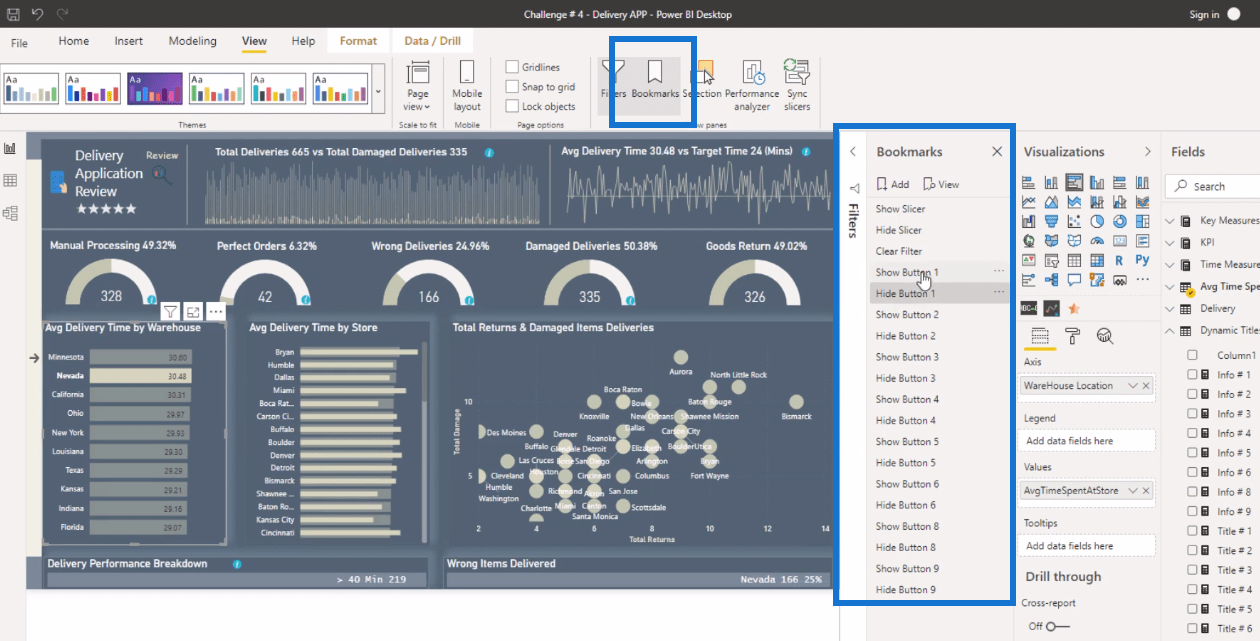Launch the Performance analyzer
This screenshot has width=1260, height=641.
(x=752, y=84)
